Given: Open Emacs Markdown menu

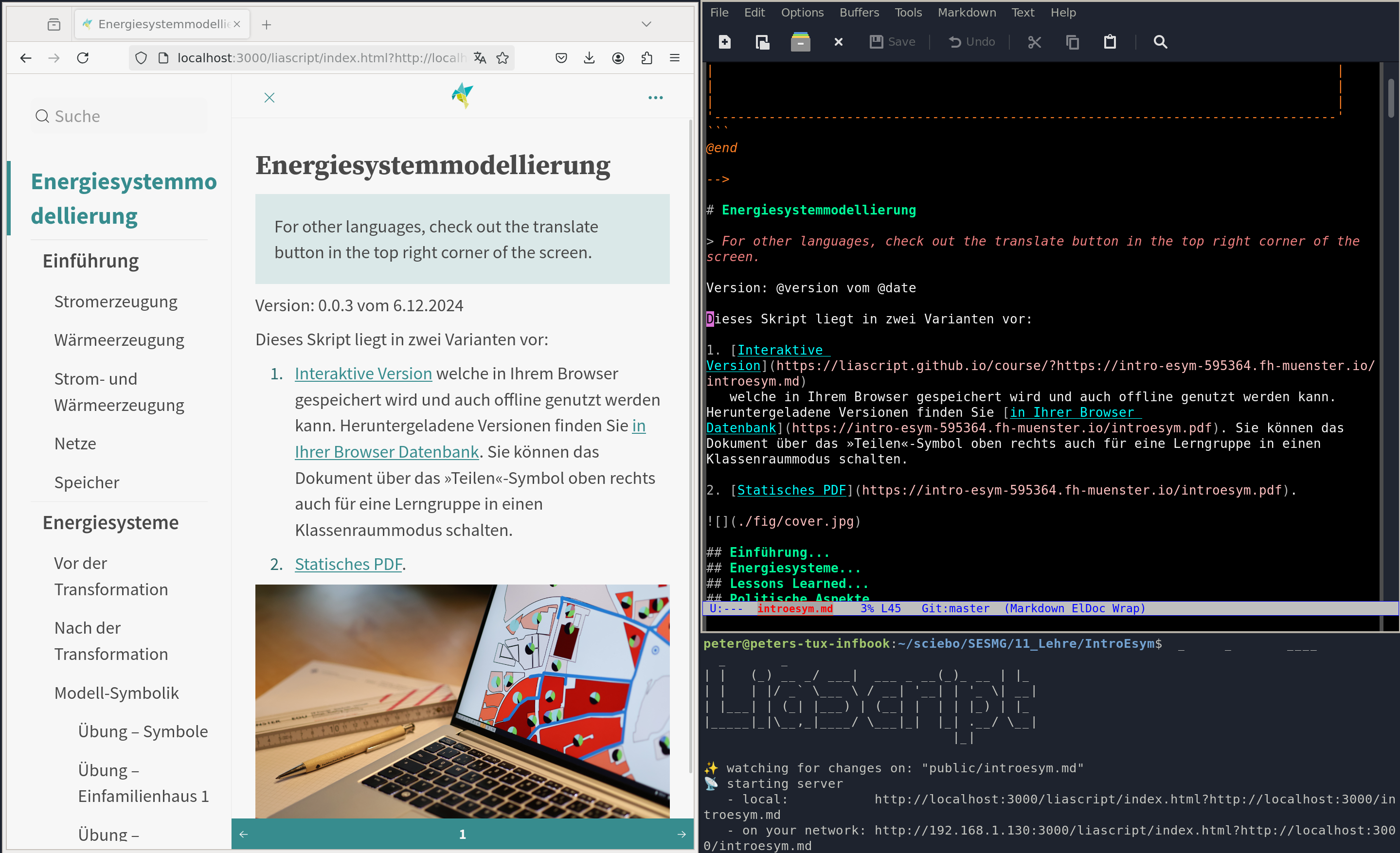Looking at the screenshot, I should (967, 13).
